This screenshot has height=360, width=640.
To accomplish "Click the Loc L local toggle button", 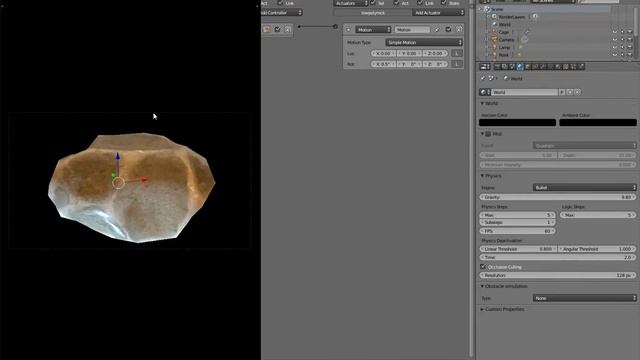I will pyautogui.click(x=457, y=53).
